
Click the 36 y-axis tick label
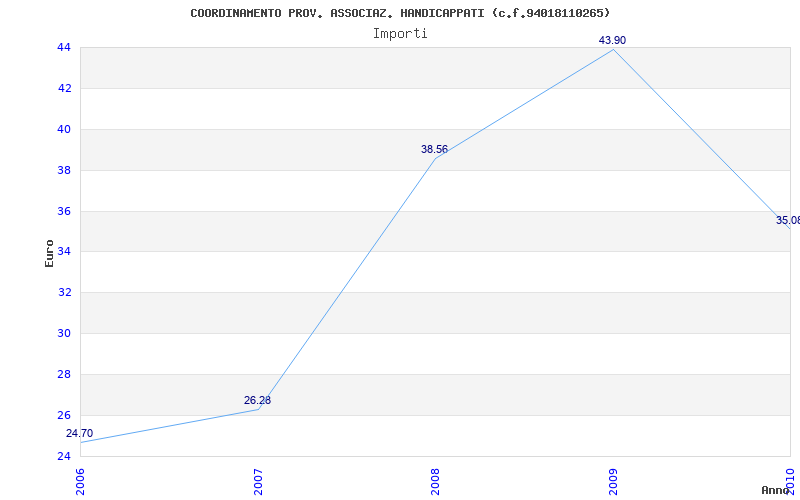point(64,211)
